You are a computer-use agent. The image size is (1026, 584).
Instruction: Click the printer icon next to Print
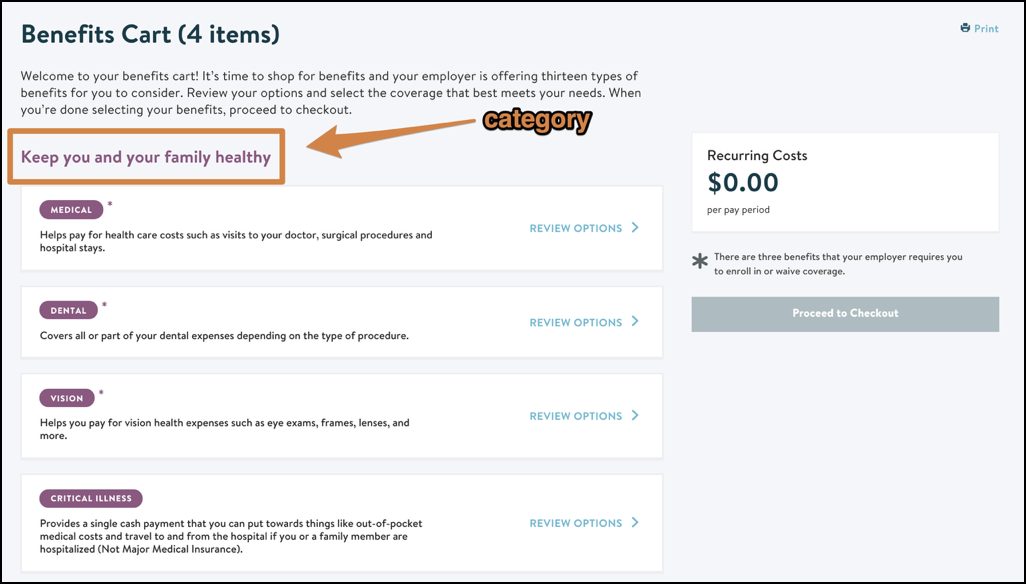coord(965,28)
